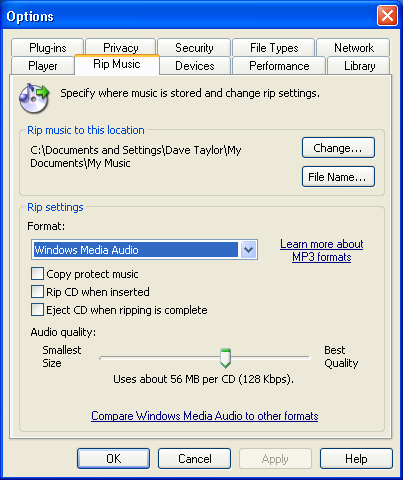Open Learn more about MP3 formats link
This screenshot has height=480, width=403.
(321, 250)
